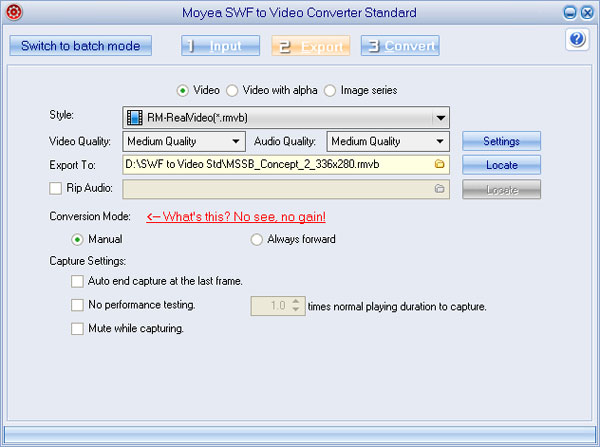The height and width of the screenshot is (447, 600).
Task: Select the Video with alpha option
Action: (x=232, y=91)
